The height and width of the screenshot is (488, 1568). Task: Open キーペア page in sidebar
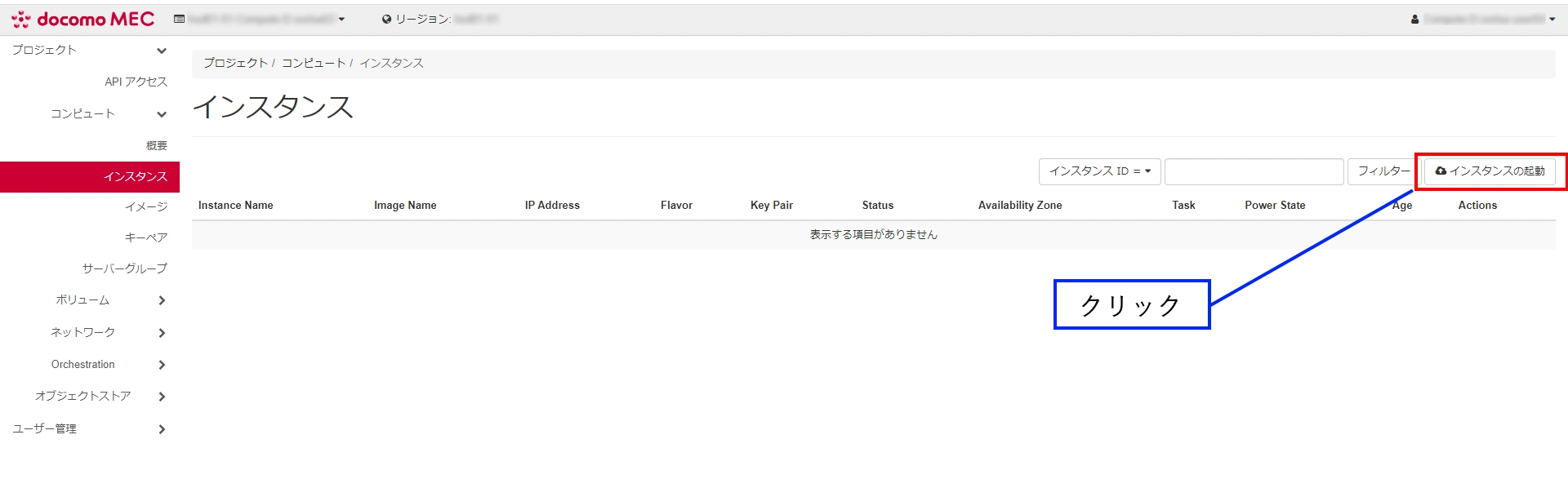pyautogui.click(x=145, y=237)
